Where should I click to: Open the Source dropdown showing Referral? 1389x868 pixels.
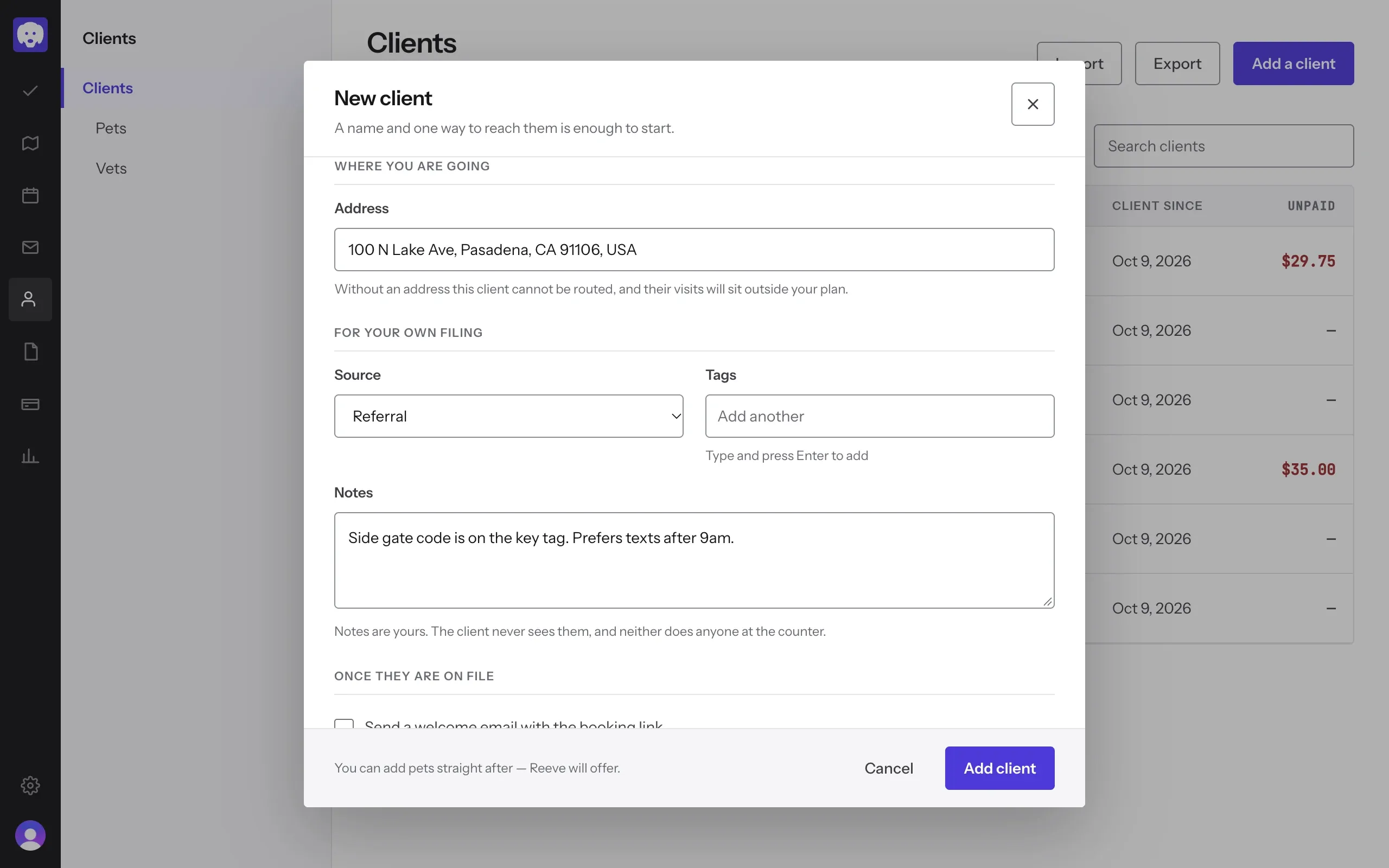(x=508, y=416)
